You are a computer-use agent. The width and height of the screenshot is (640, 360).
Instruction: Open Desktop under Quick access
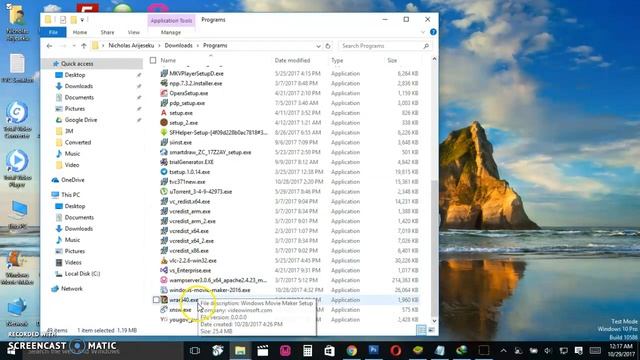tap(75, 75)
